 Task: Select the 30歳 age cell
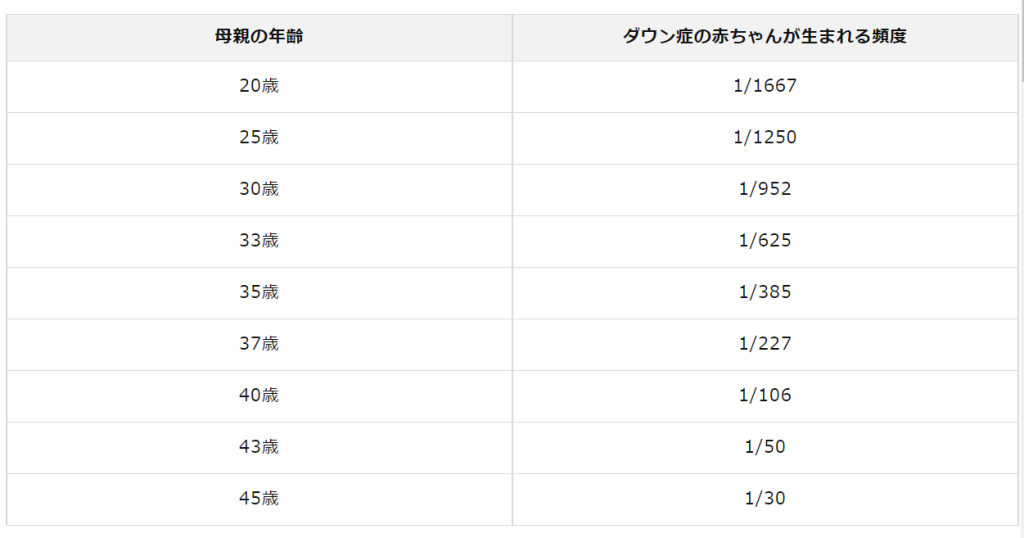[x=259, y=189]
